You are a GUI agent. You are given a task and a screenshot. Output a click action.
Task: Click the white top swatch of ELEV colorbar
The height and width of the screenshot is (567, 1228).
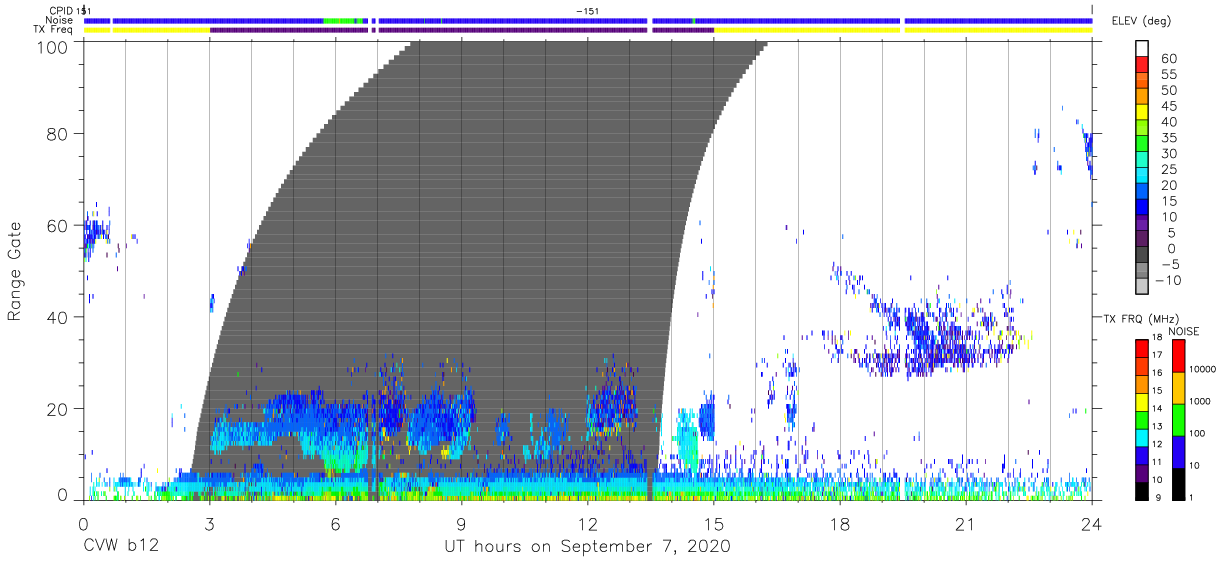pyautogui.click(x=1142, y=49)
